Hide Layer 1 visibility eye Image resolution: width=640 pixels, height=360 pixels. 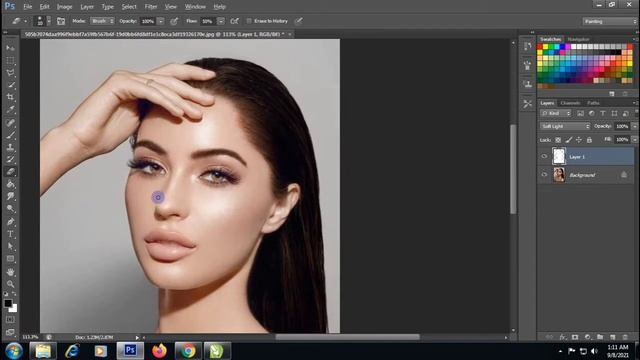tap(544, 156)
